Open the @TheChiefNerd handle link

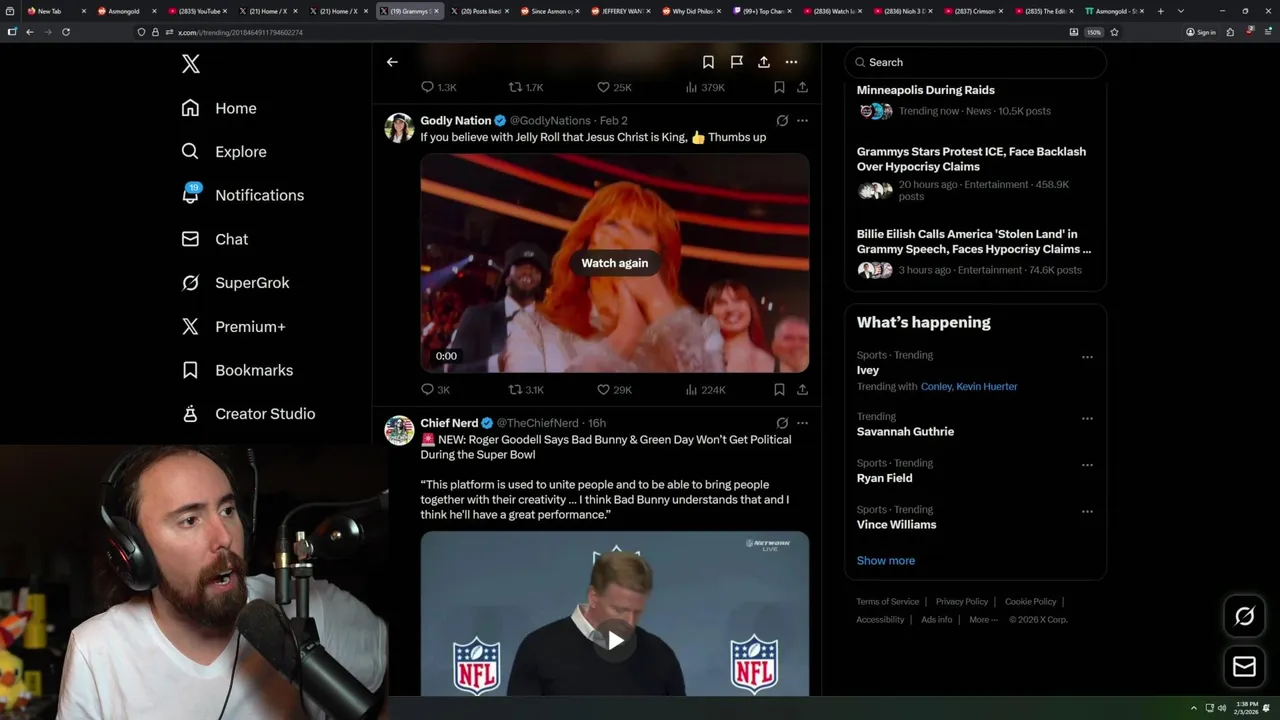(538, 423)
